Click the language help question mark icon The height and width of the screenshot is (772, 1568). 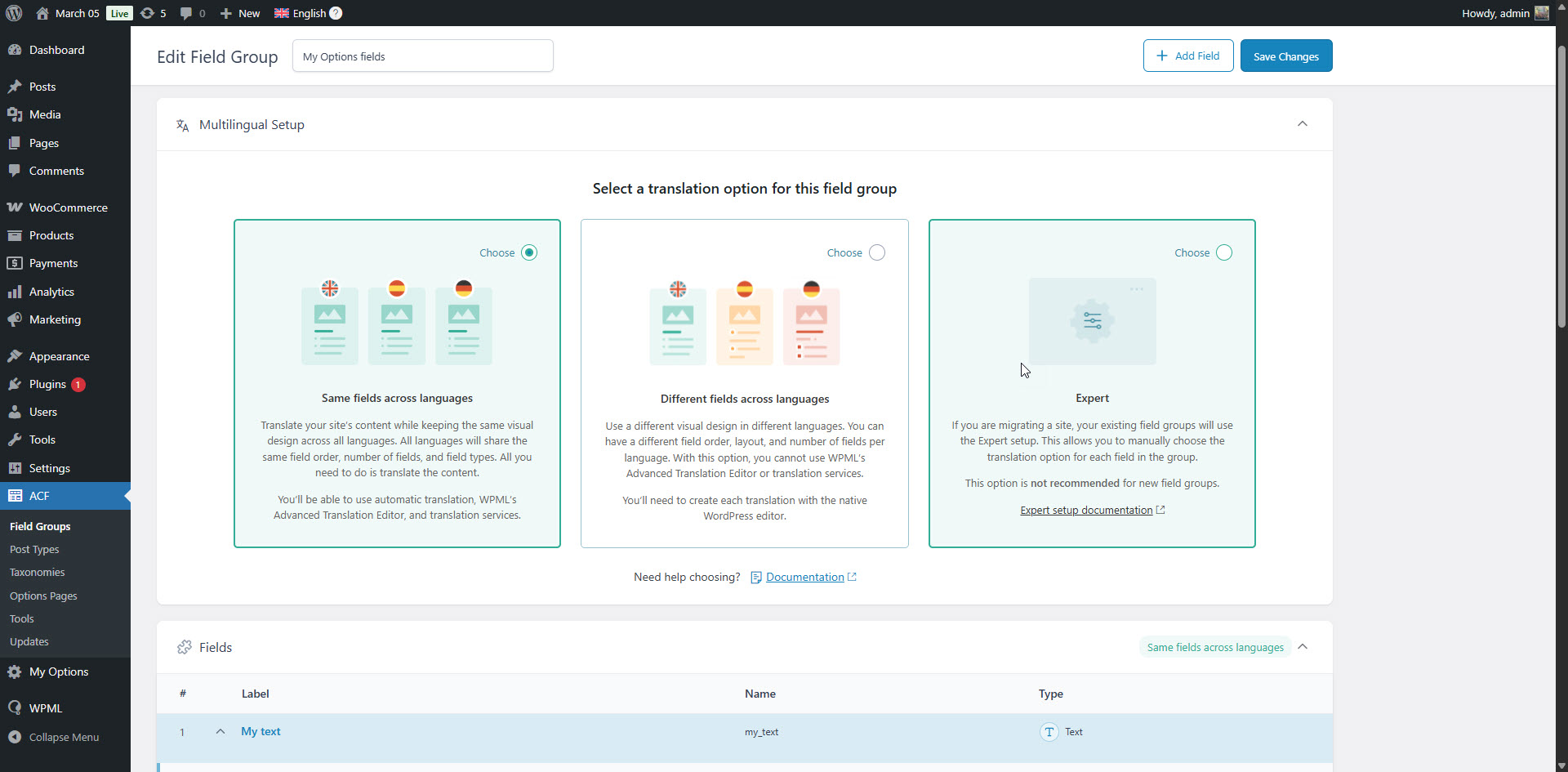336,13
